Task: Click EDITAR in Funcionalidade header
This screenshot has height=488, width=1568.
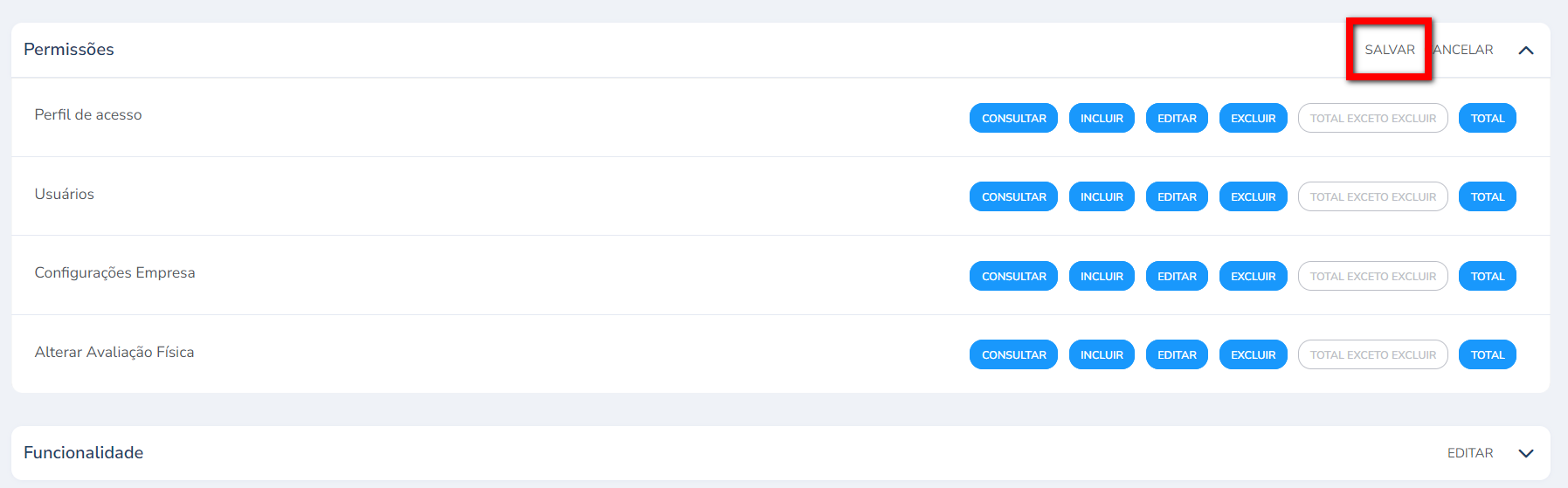Action: [1470, 453]
